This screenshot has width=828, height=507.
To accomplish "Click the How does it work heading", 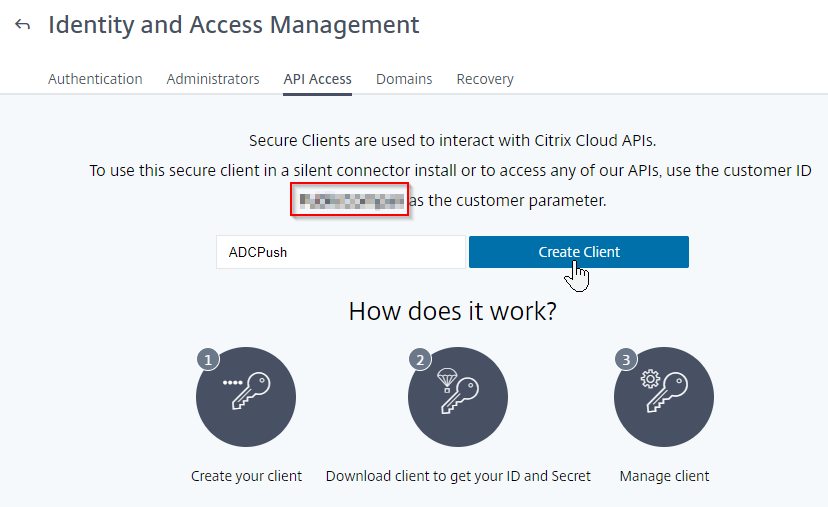I will 453,311.
